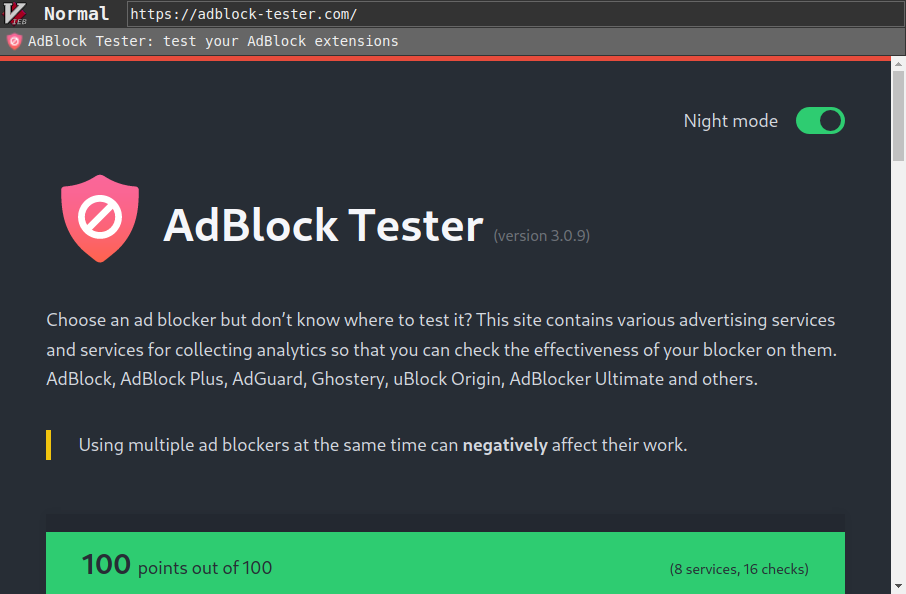Image resolution: width=906 pixels, height=594 pixels.
Task: Click the AdBlock Tester heading
Action: 322,226
